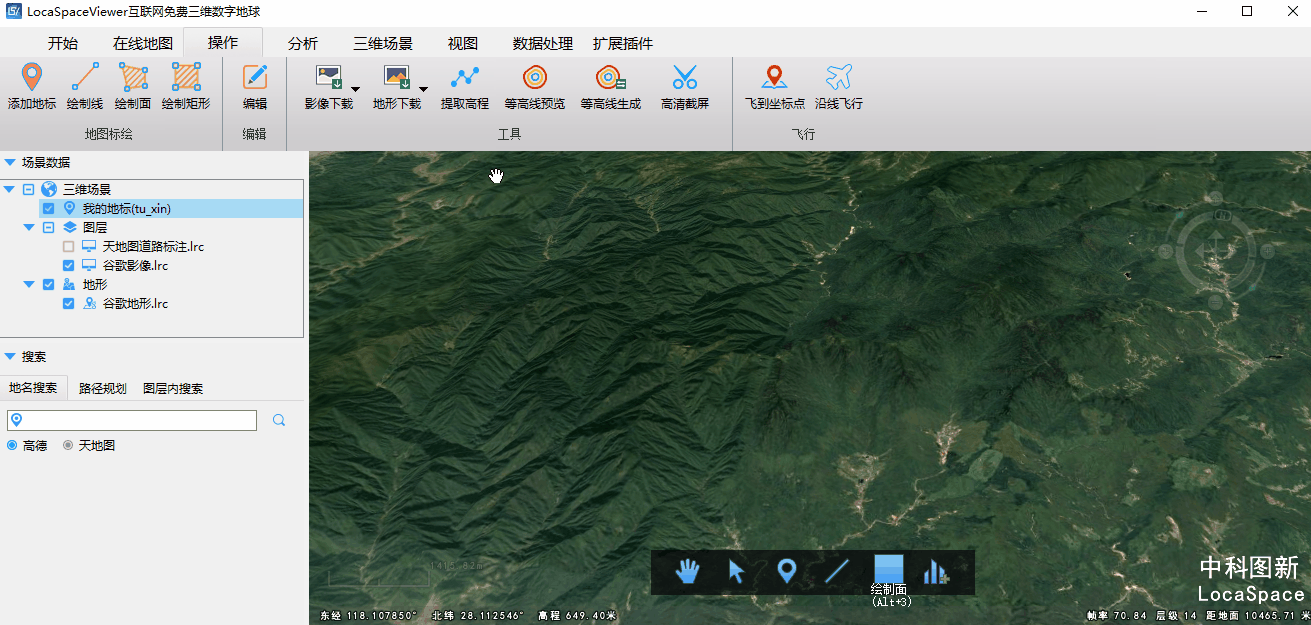Collapse the 场景数据 panel
1311x625 pixels.
click(x=9, y=162)
